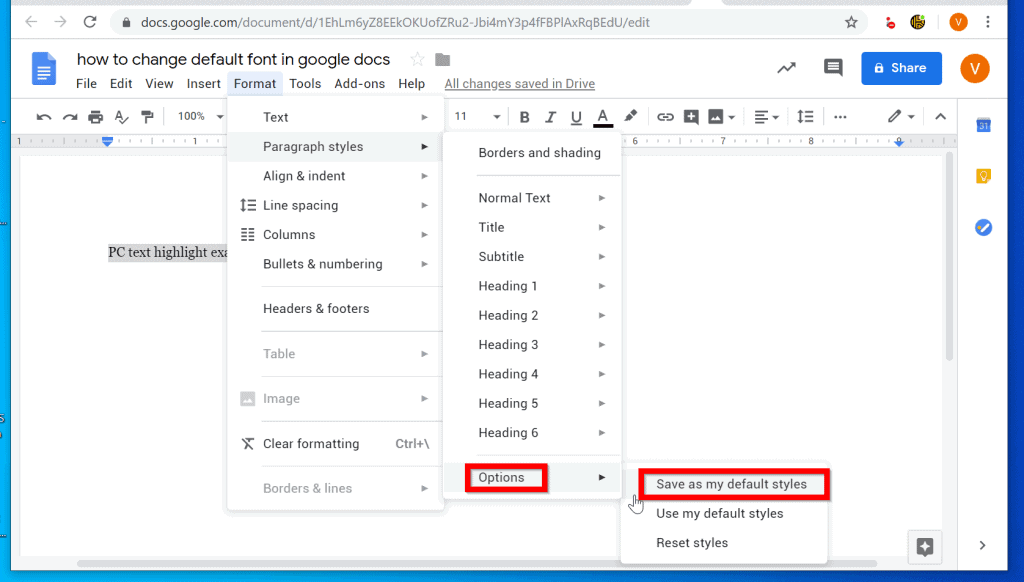Expand the Heading 1 style submenu
Image resolution: width=1024 pixels, height=582 pixels.
(x=532, y=286)
